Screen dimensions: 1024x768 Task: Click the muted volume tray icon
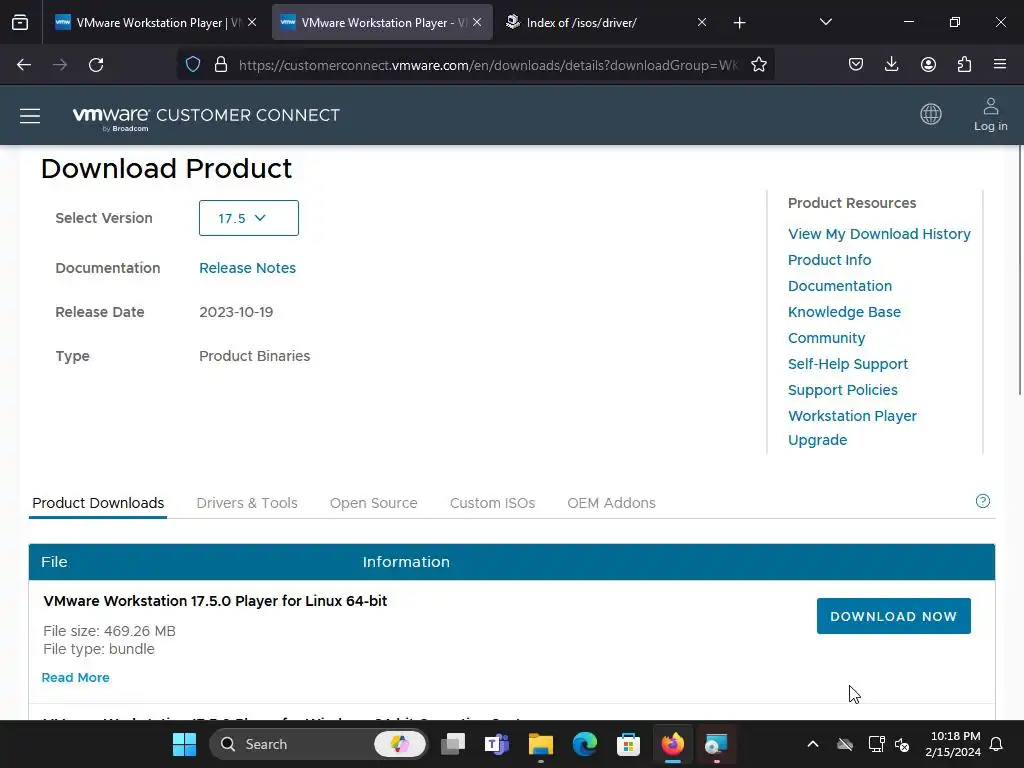(x=902, y=744)
